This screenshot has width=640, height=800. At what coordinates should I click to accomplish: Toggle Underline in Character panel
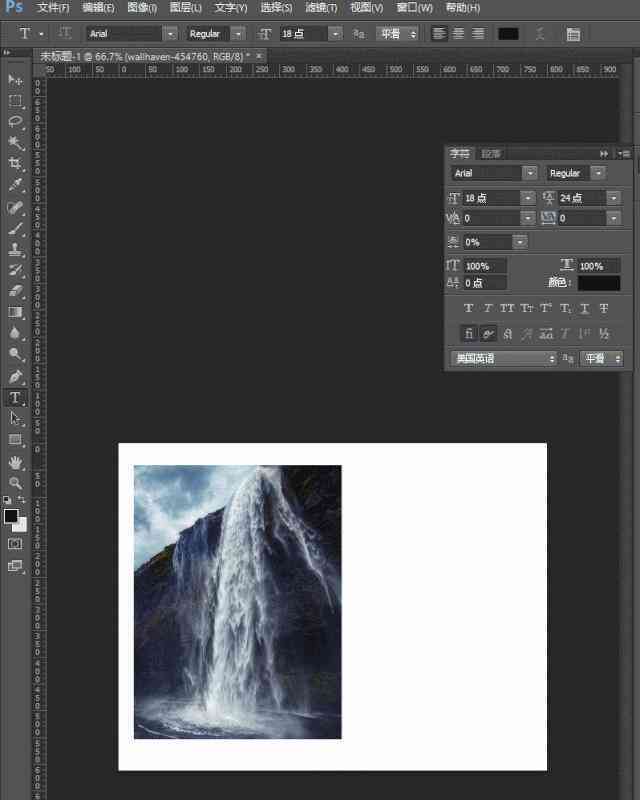click(584, 308)
